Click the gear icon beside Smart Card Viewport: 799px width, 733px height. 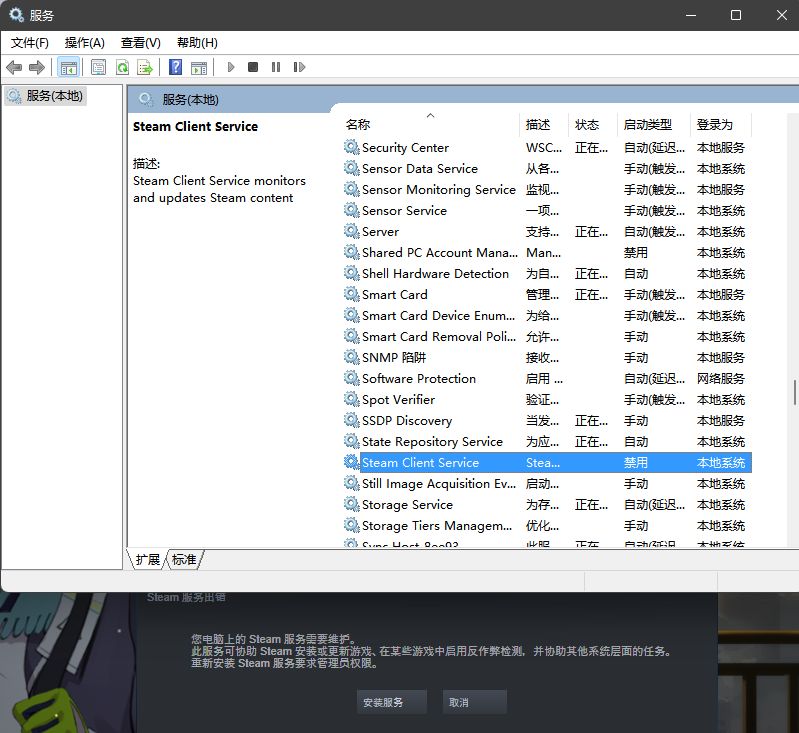tap(352, 294)
